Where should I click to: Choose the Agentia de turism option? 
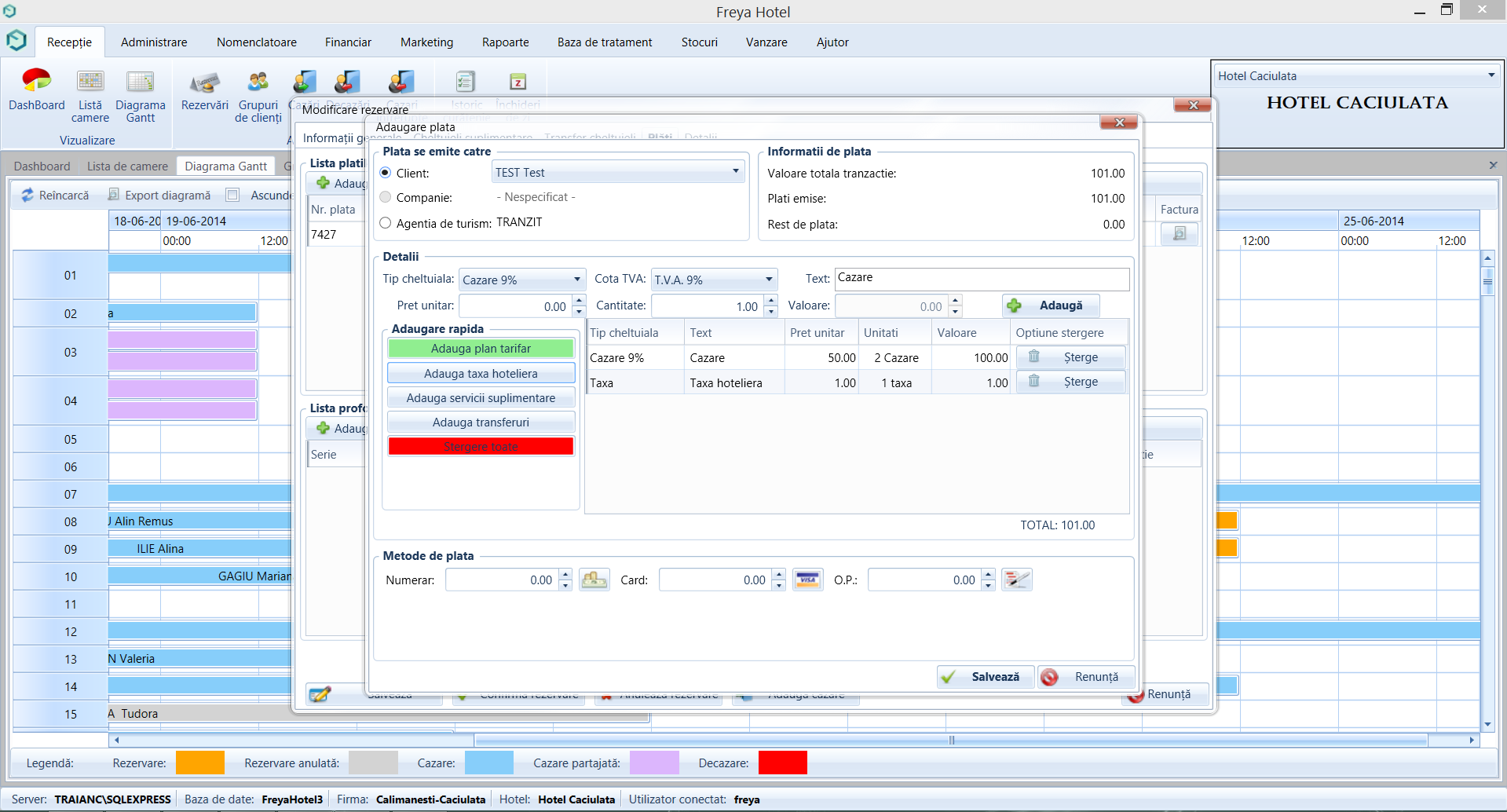pyautogui.click(x=386, y=224)
